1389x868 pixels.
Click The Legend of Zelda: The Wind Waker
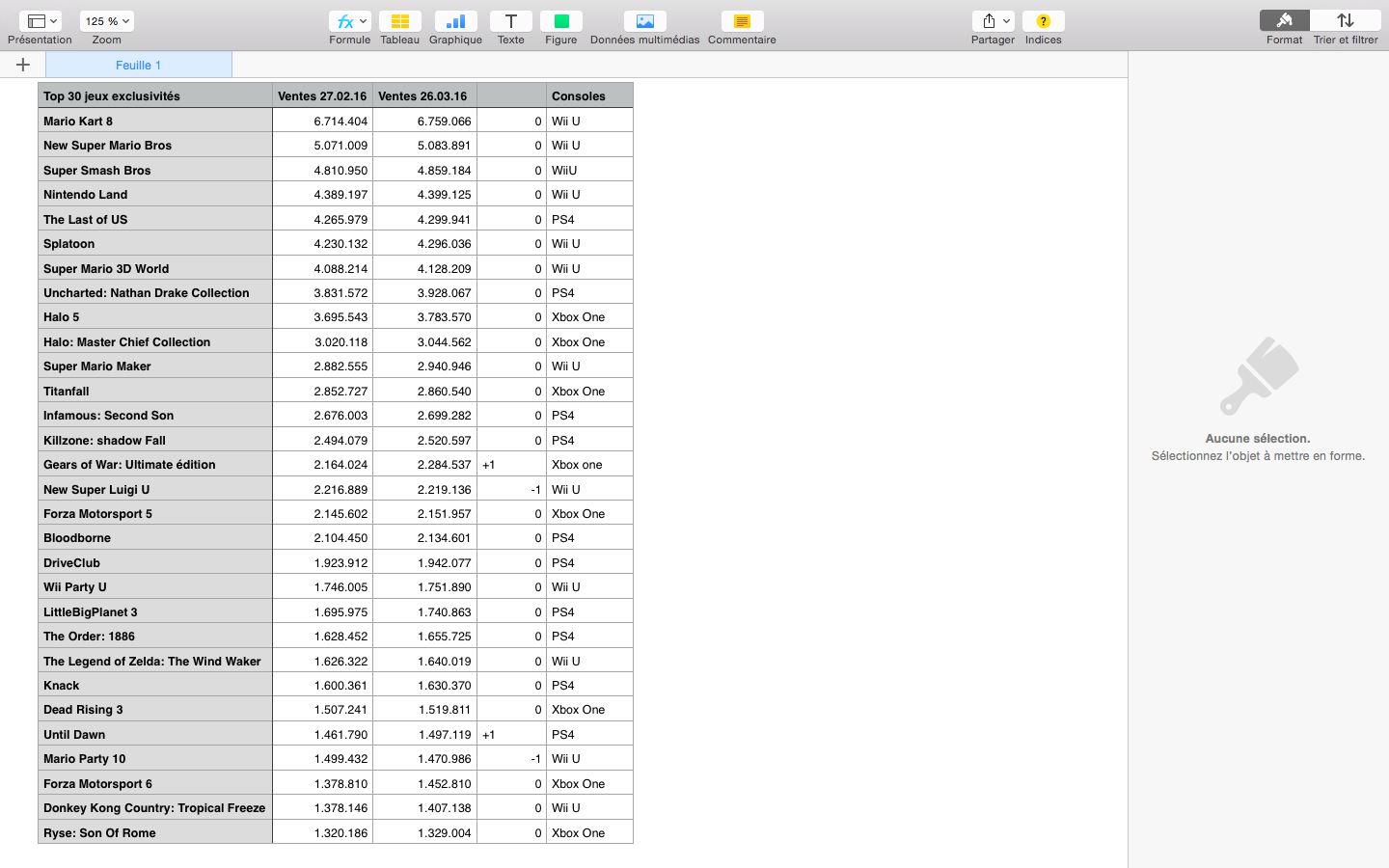point(155,661)
